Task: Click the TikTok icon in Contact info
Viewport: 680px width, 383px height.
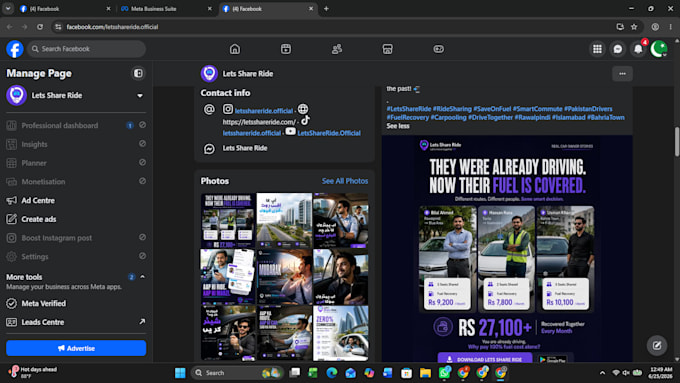Action: coord(305,120)
